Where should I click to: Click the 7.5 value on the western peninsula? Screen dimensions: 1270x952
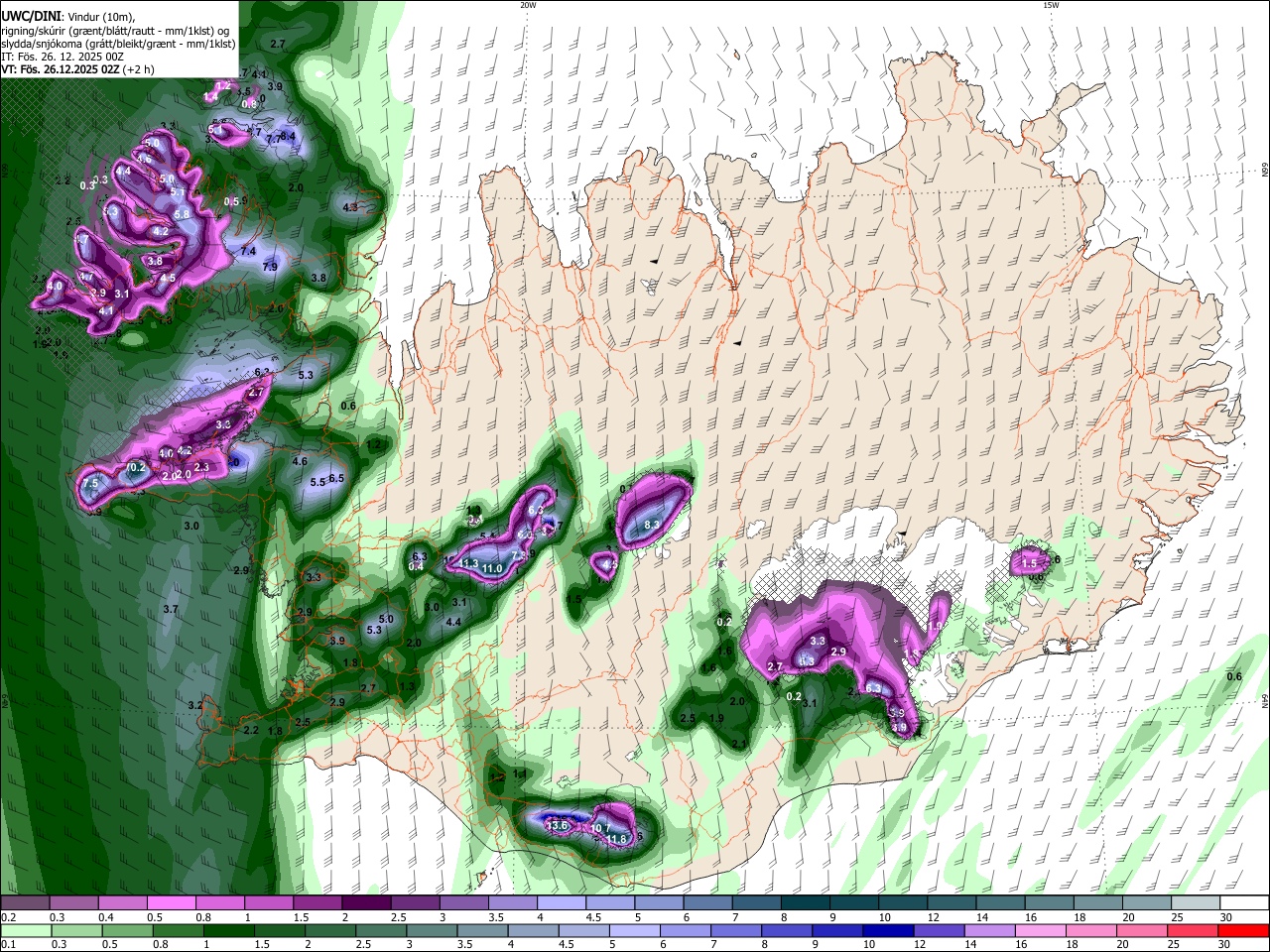tap(90, 483)
